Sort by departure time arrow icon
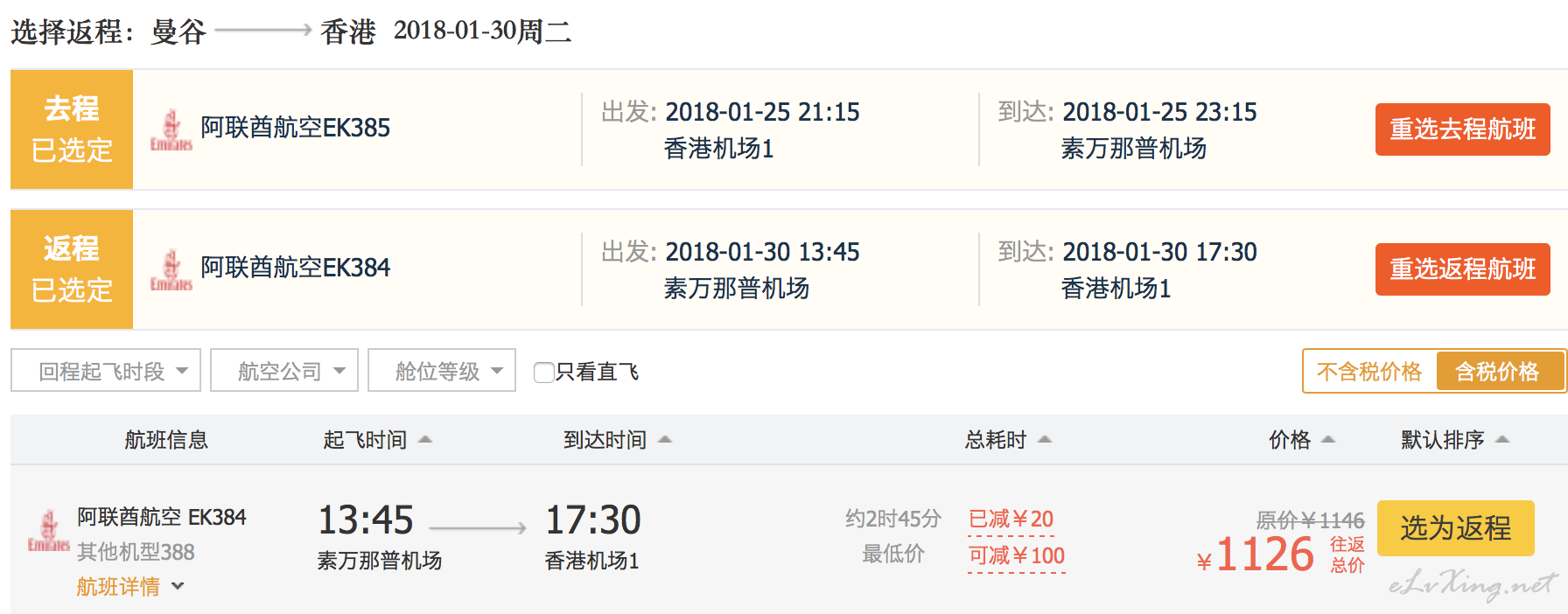 coord(425,440)
